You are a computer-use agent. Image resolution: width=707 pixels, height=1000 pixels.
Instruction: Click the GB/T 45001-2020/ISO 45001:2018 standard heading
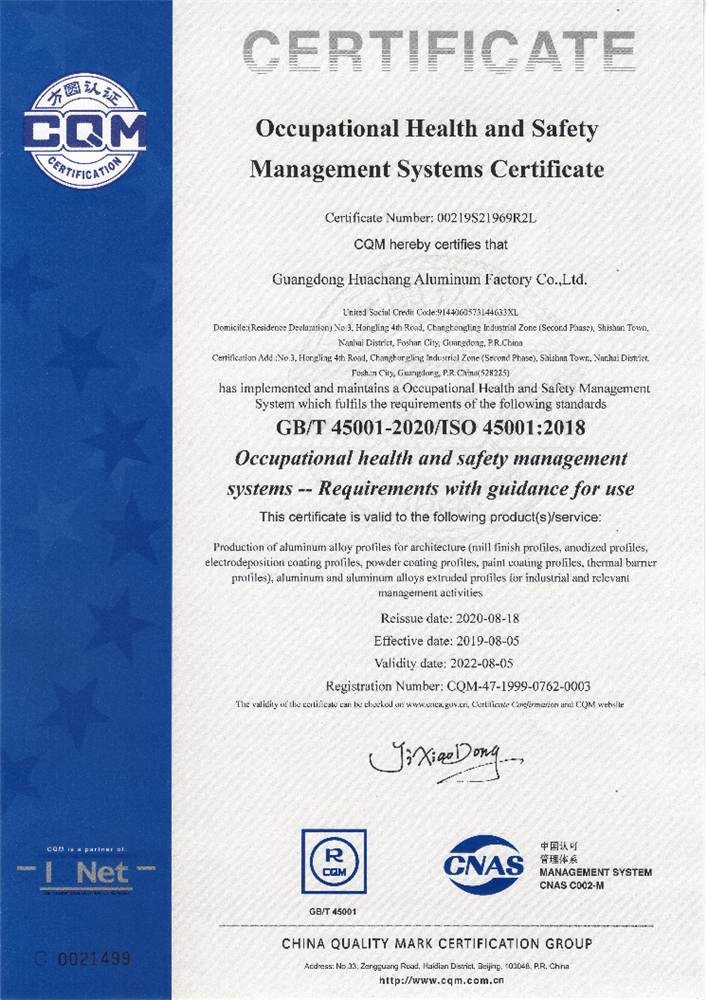(429, 427)
